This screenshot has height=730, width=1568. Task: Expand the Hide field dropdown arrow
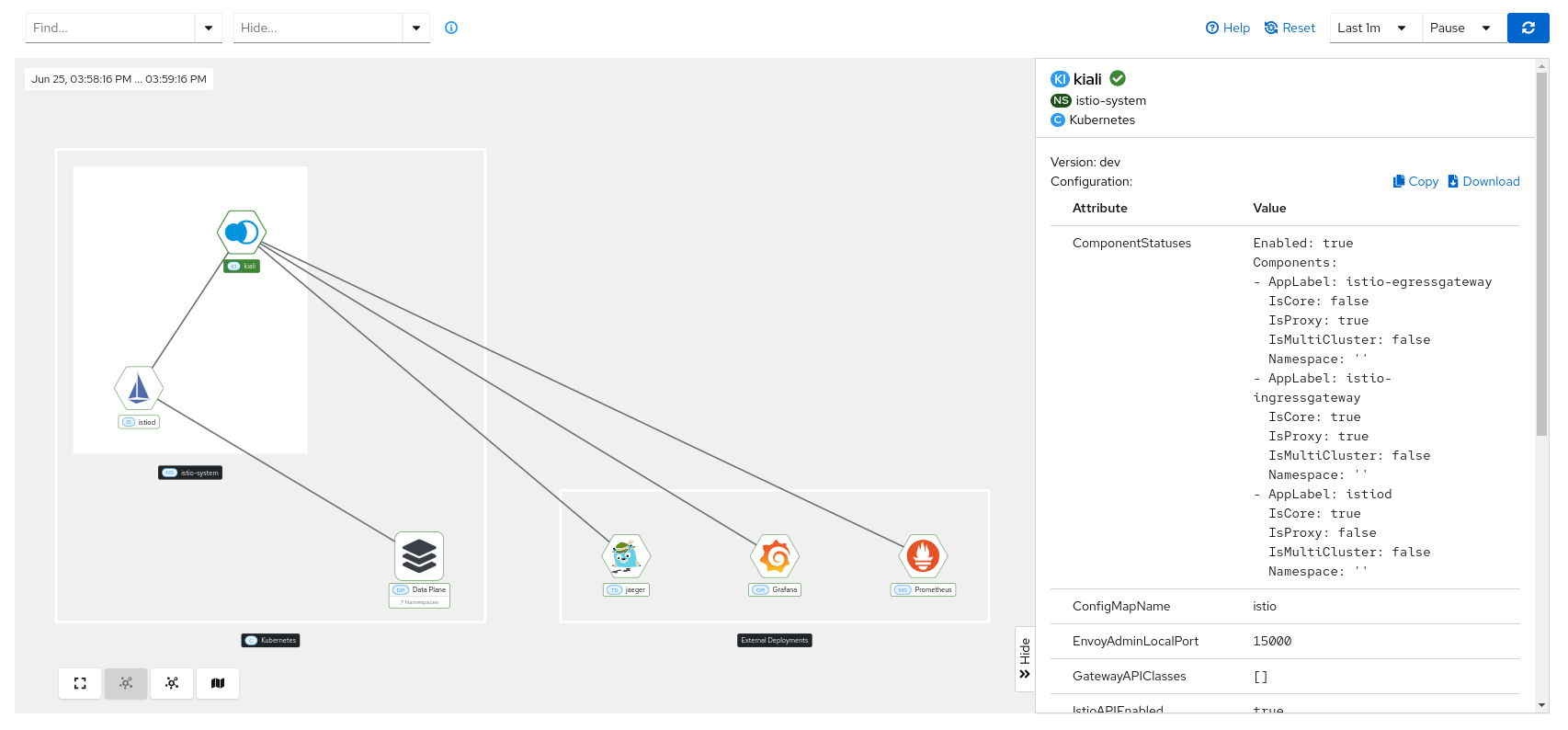(416, 28)
